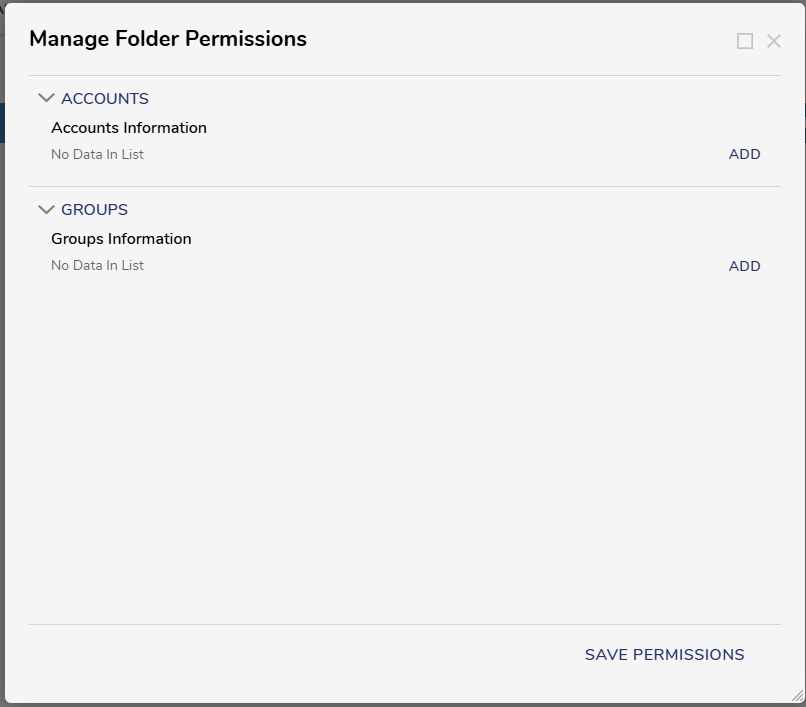Viewport: 806px width, 707px height.
Task: Maximize the Manage Folder Permissions dialog
Action: pyautogui.click(x=745, y=41)
